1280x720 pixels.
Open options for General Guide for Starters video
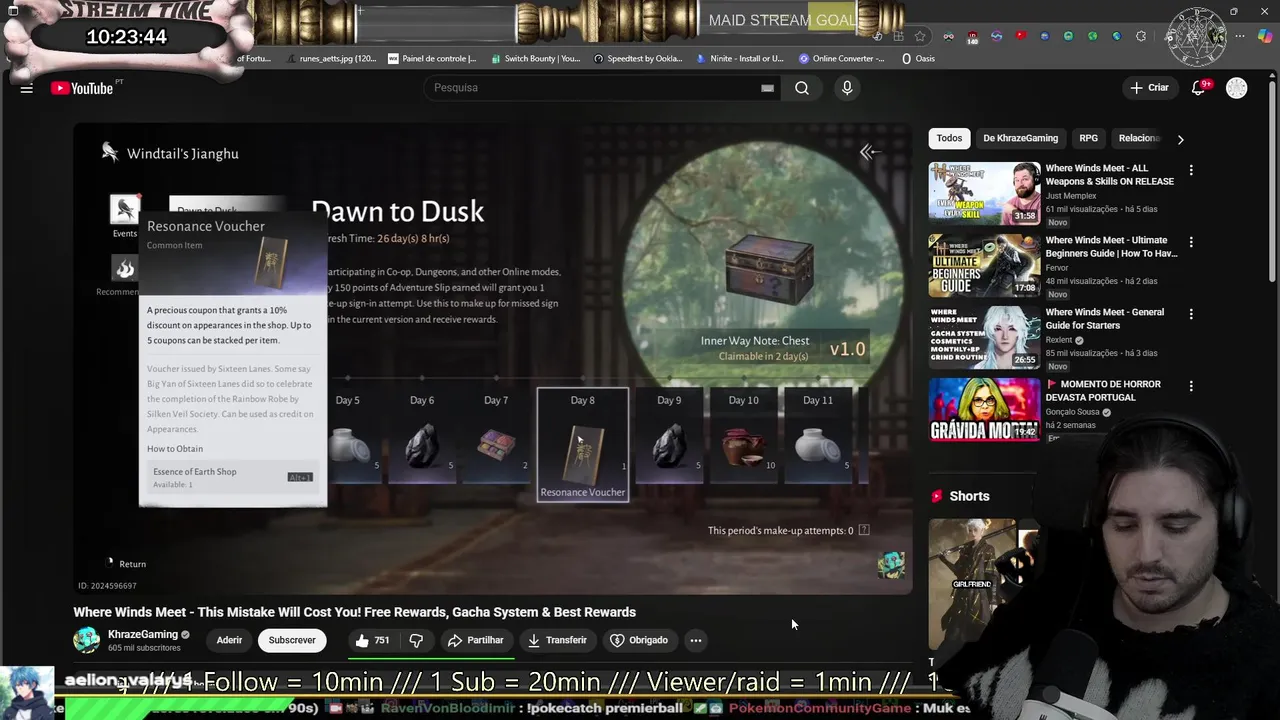point(1190,315)
